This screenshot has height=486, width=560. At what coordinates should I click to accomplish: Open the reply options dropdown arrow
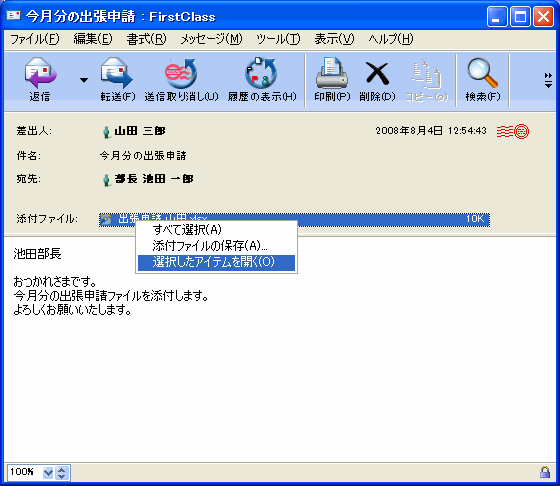[x=84, y=80]
